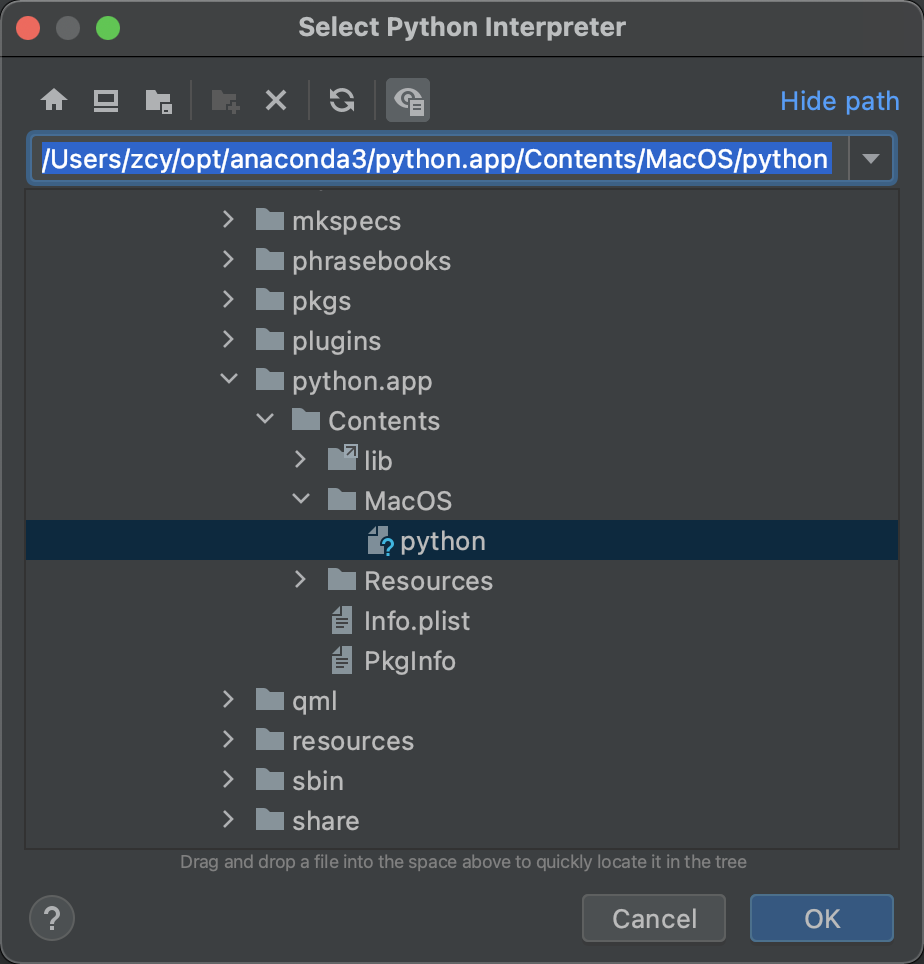The width and height of the screenshot is (924, 964).
Task: Jump to the Desktop directory icon
Action: (106, 101)
